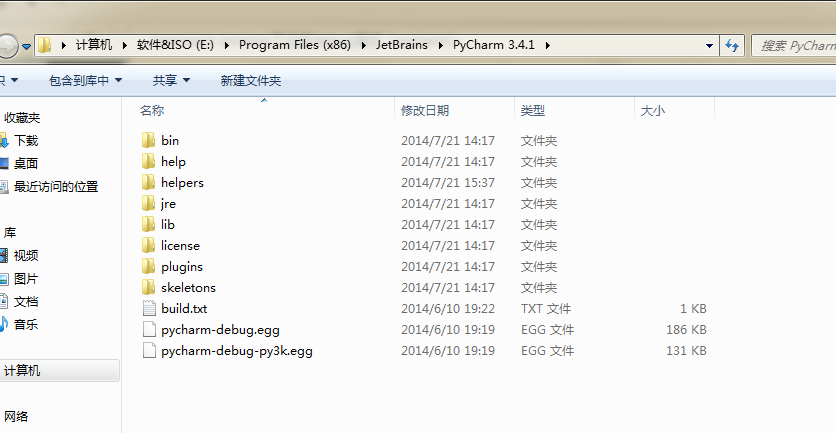Click PyCharm 3.4.1 breadcrumb
Viewport: 836px width, 433px height.
click(494, 45)
